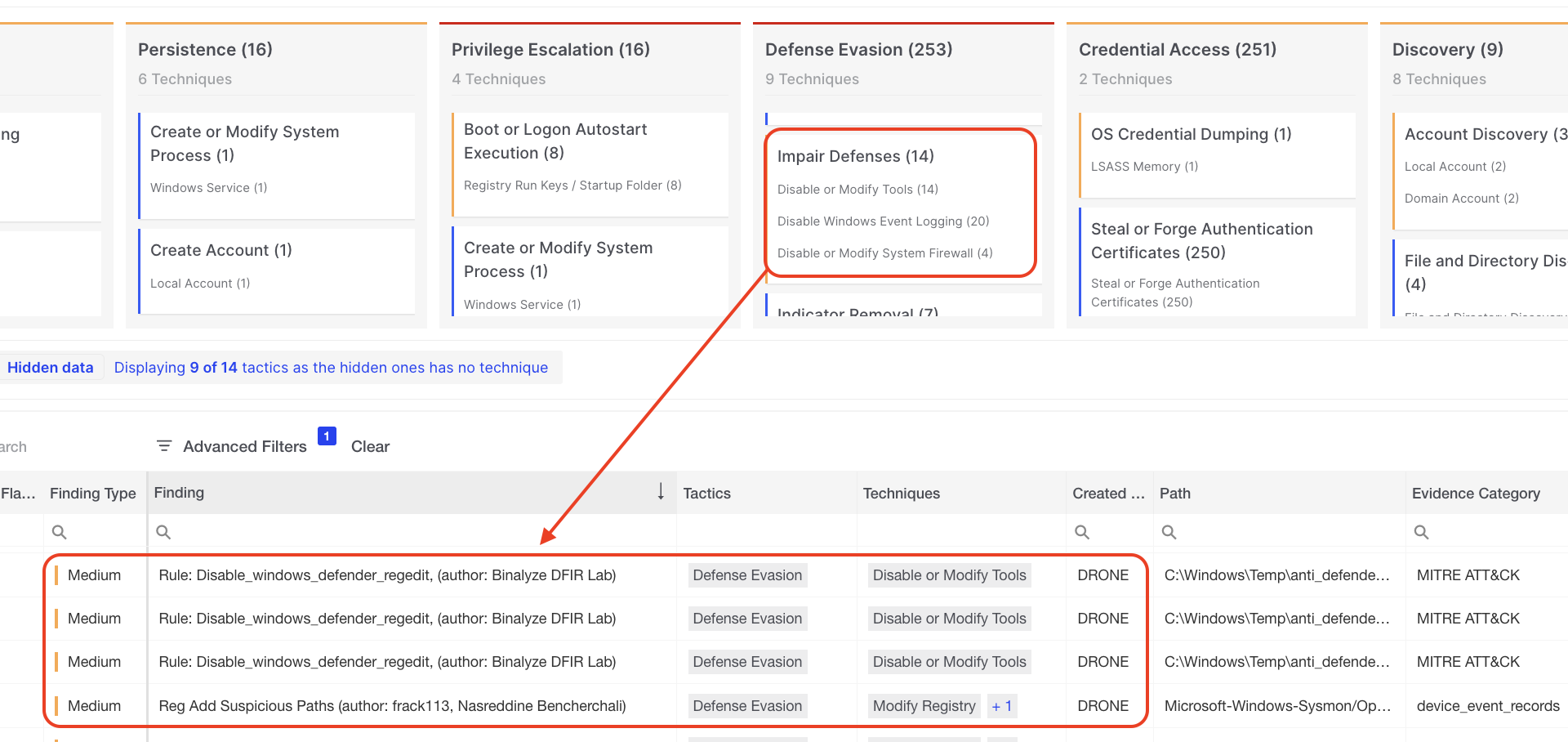Select Disable Windows Event Logging (20) sub-technique
Image resolution: width=1568 pixels, height=742 pixels.
point(883,221)
